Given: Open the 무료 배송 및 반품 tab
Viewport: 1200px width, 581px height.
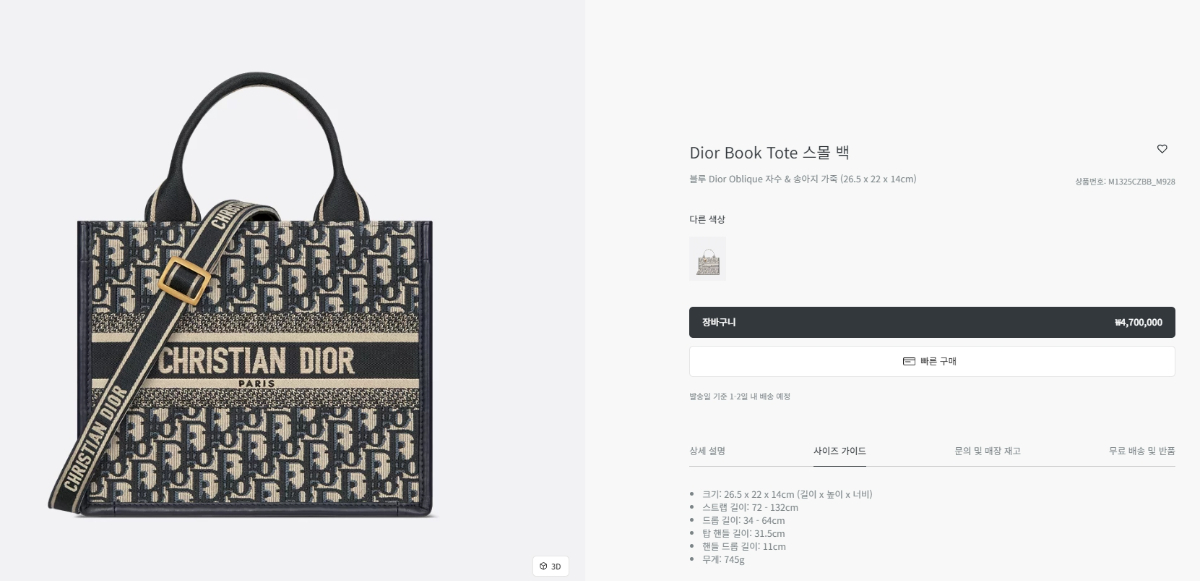Looking at the screenshot, I should pyautogui.click(x=1142, y=451).
